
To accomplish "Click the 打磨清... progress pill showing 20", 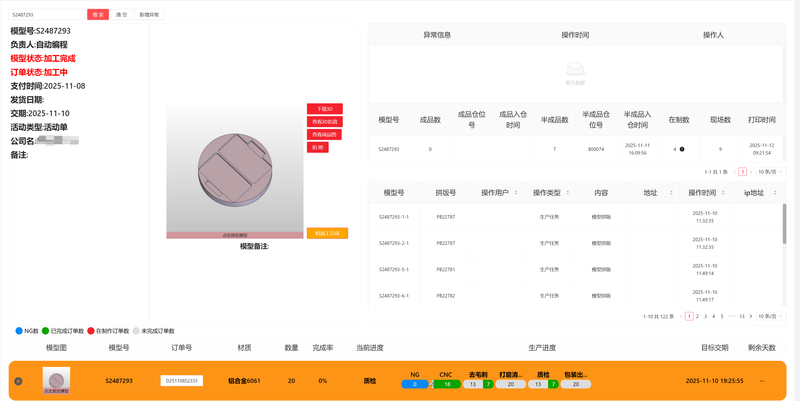I will click(x=511, y=384).
